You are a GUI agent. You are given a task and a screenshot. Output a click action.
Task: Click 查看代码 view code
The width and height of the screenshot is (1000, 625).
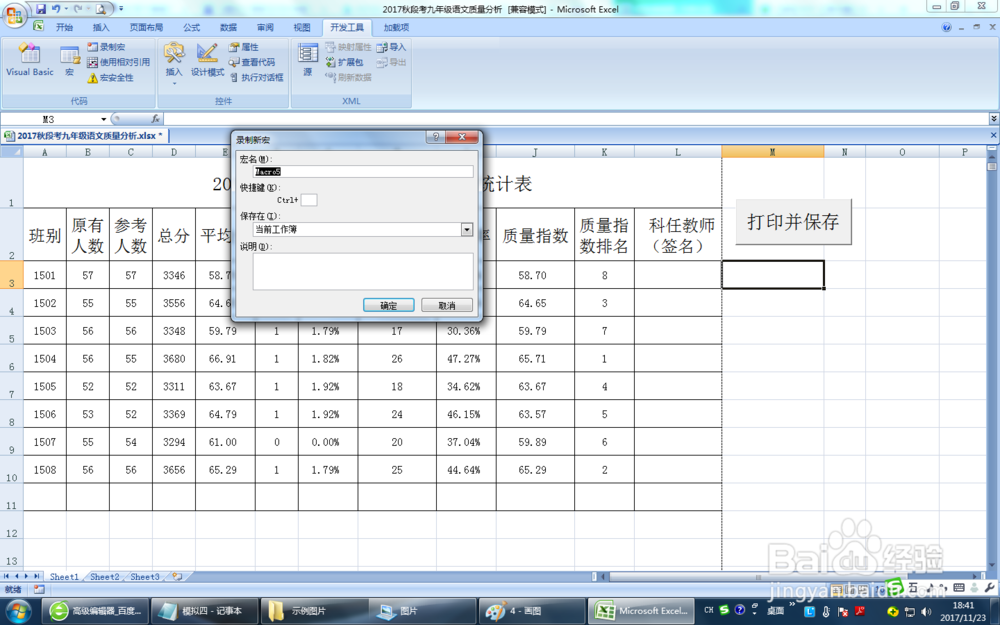252,62
